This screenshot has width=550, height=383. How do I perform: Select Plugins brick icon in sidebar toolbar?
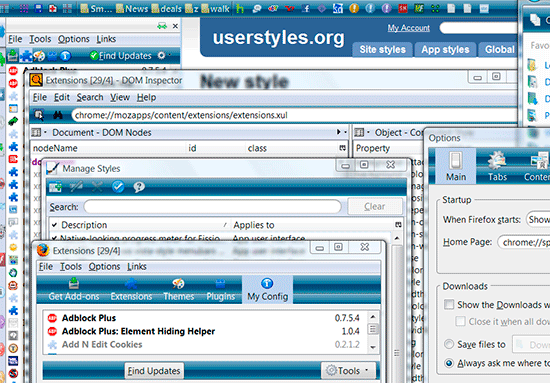point(52,55)
